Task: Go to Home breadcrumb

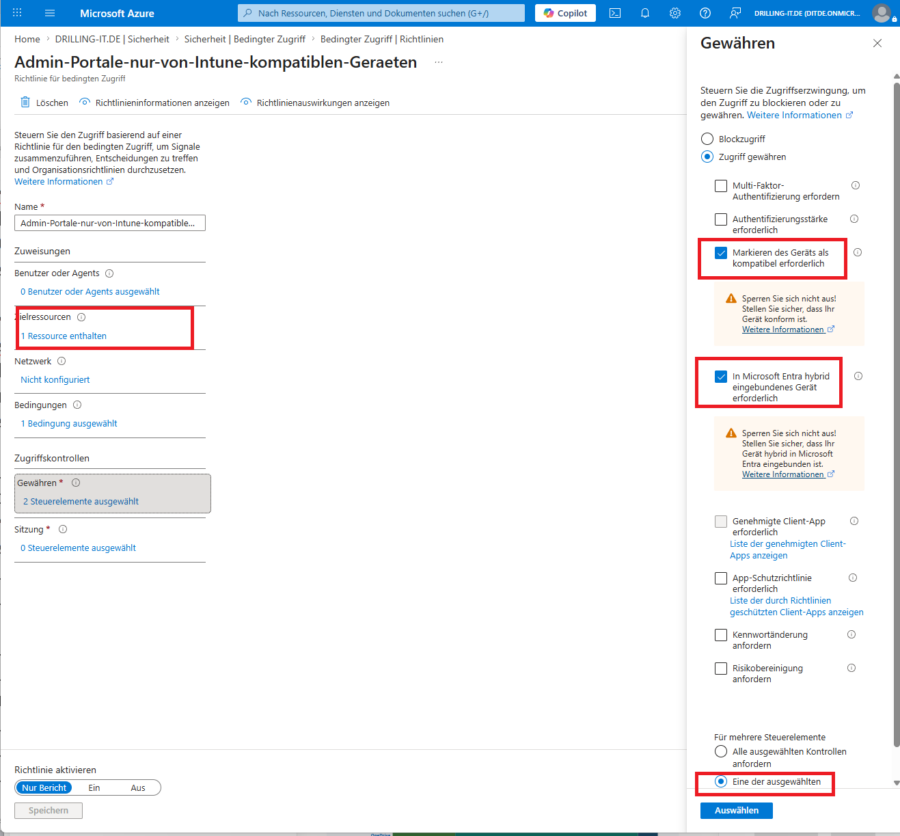Action: 27,39
